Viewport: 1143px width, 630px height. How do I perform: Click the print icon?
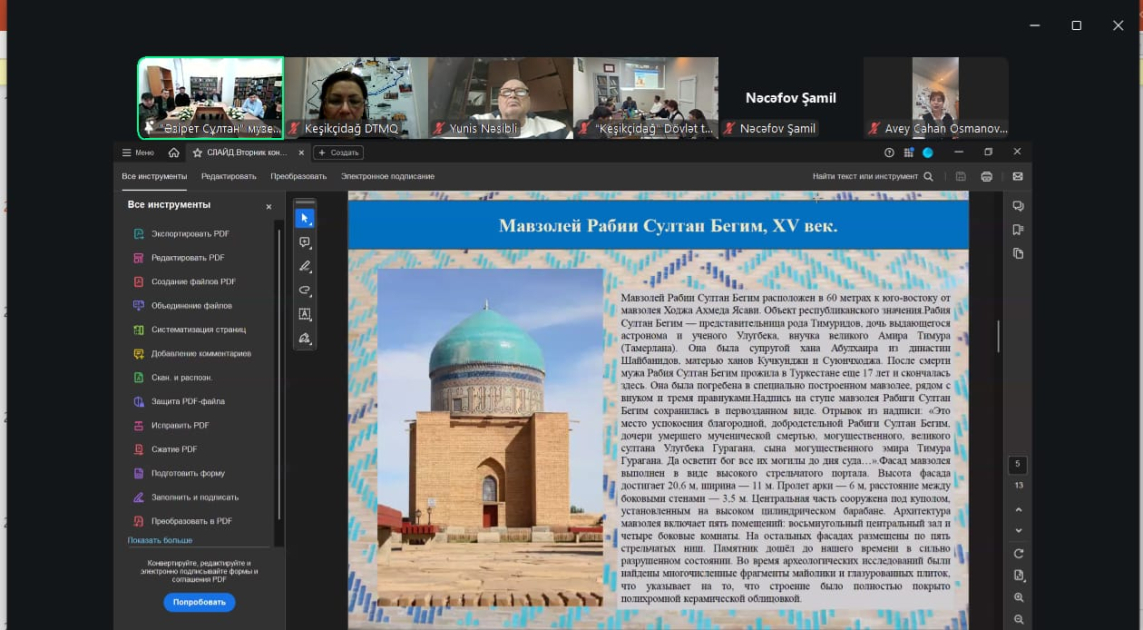[x=986, y=177]
